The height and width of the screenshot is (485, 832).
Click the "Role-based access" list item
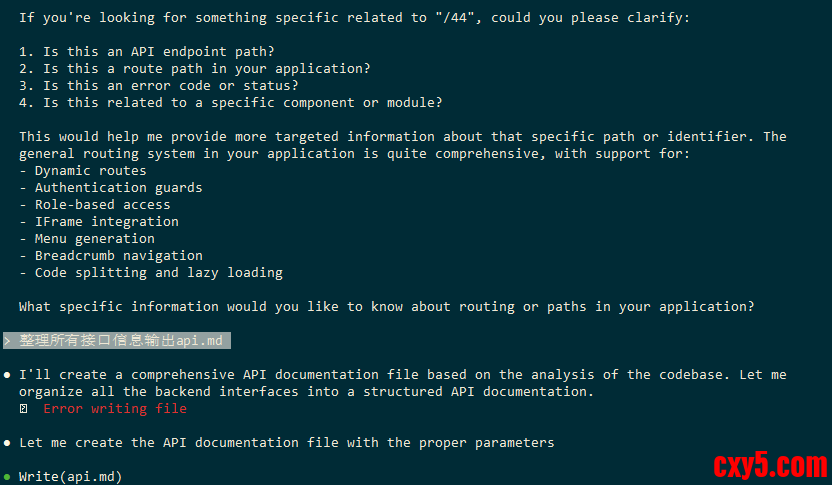click(102, 204)
